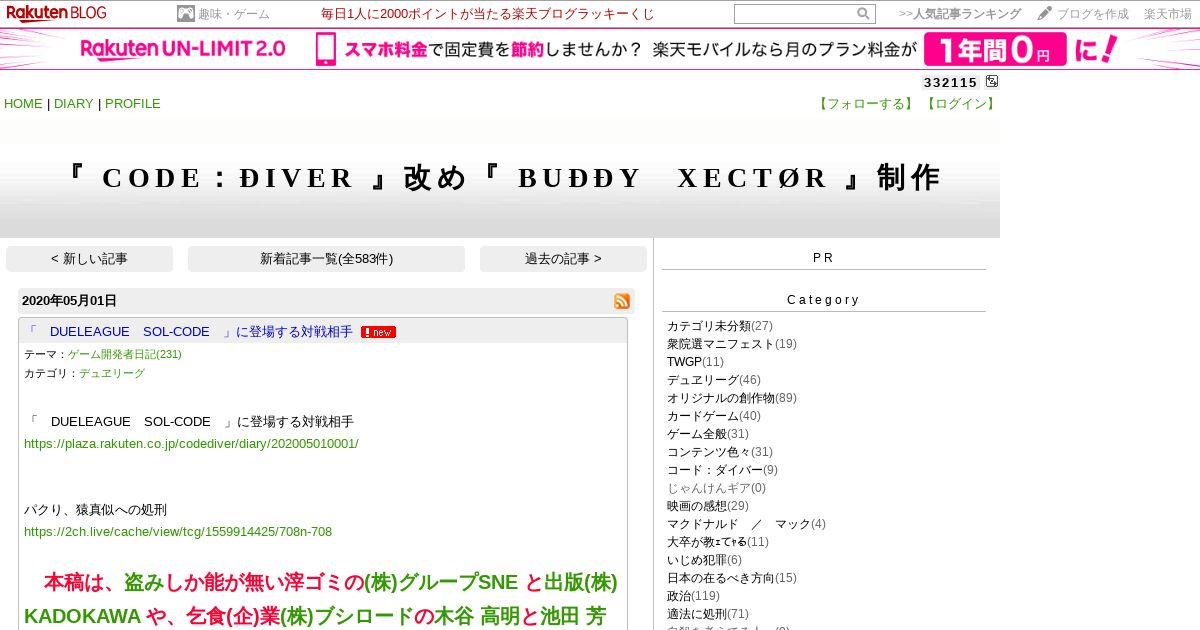The width and height of the screenshot is (1200, 630).
Task: Click 【ログイン】 link
Action: coord(960,104)
